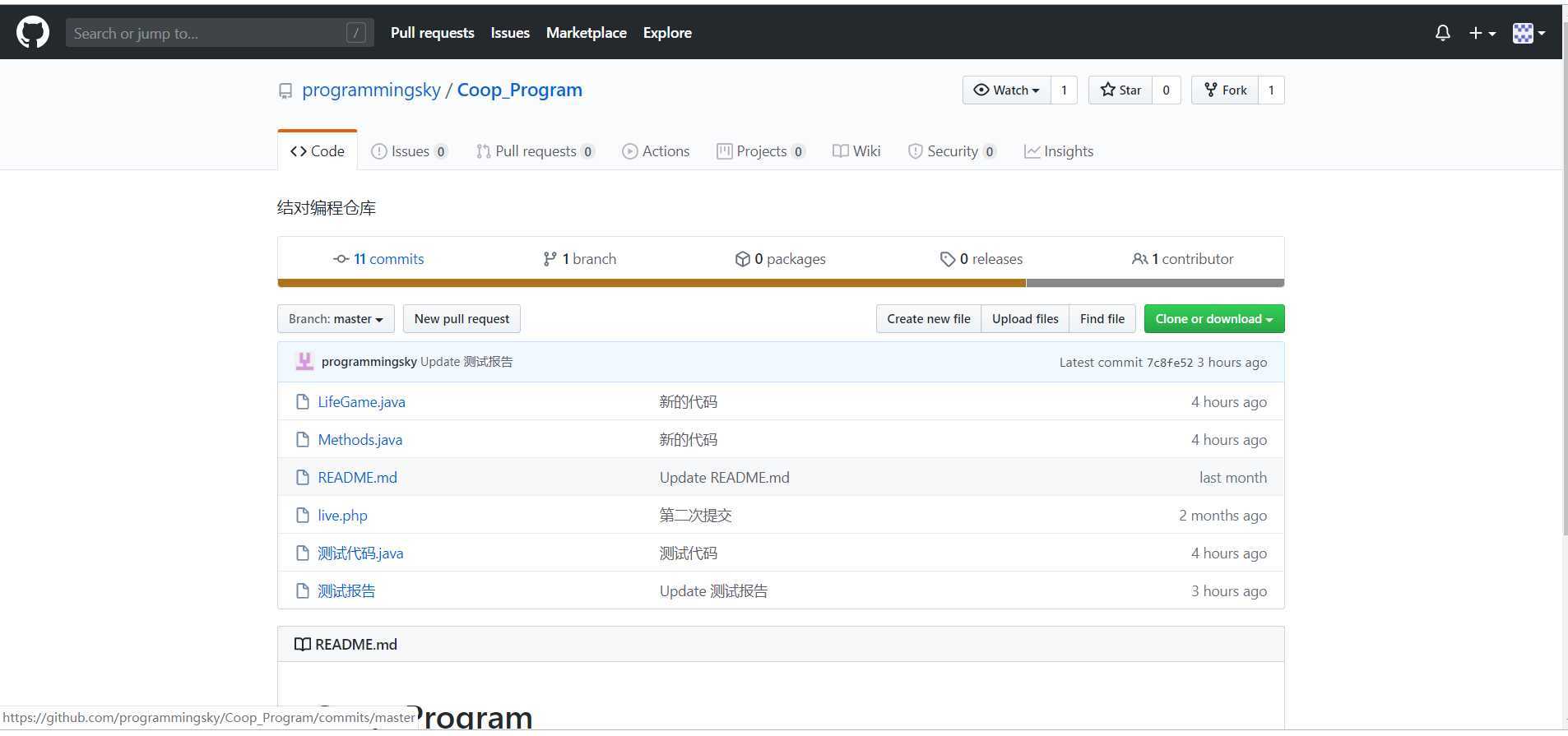This screenshot has height=736, width=1568.
Task: Click the stargazers count next to Star
Action: pyautogui.click(x=1166, y=90)
